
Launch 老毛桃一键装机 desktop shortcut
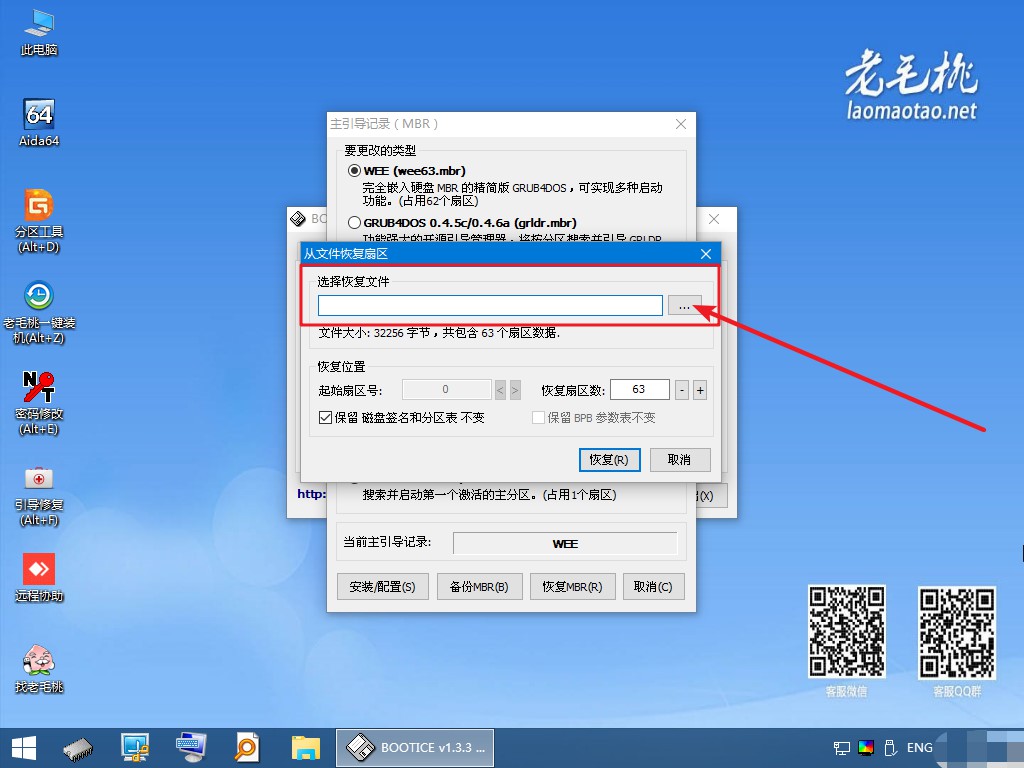(x=39, y=312)
